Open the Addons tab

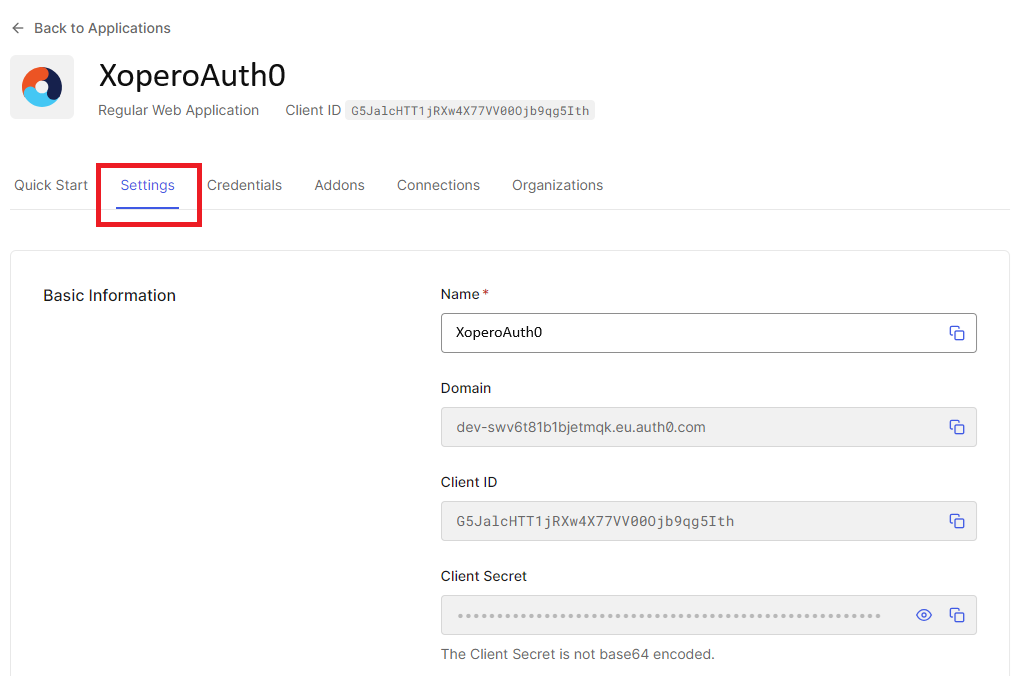pyautogui.click(x=339, y=185)
